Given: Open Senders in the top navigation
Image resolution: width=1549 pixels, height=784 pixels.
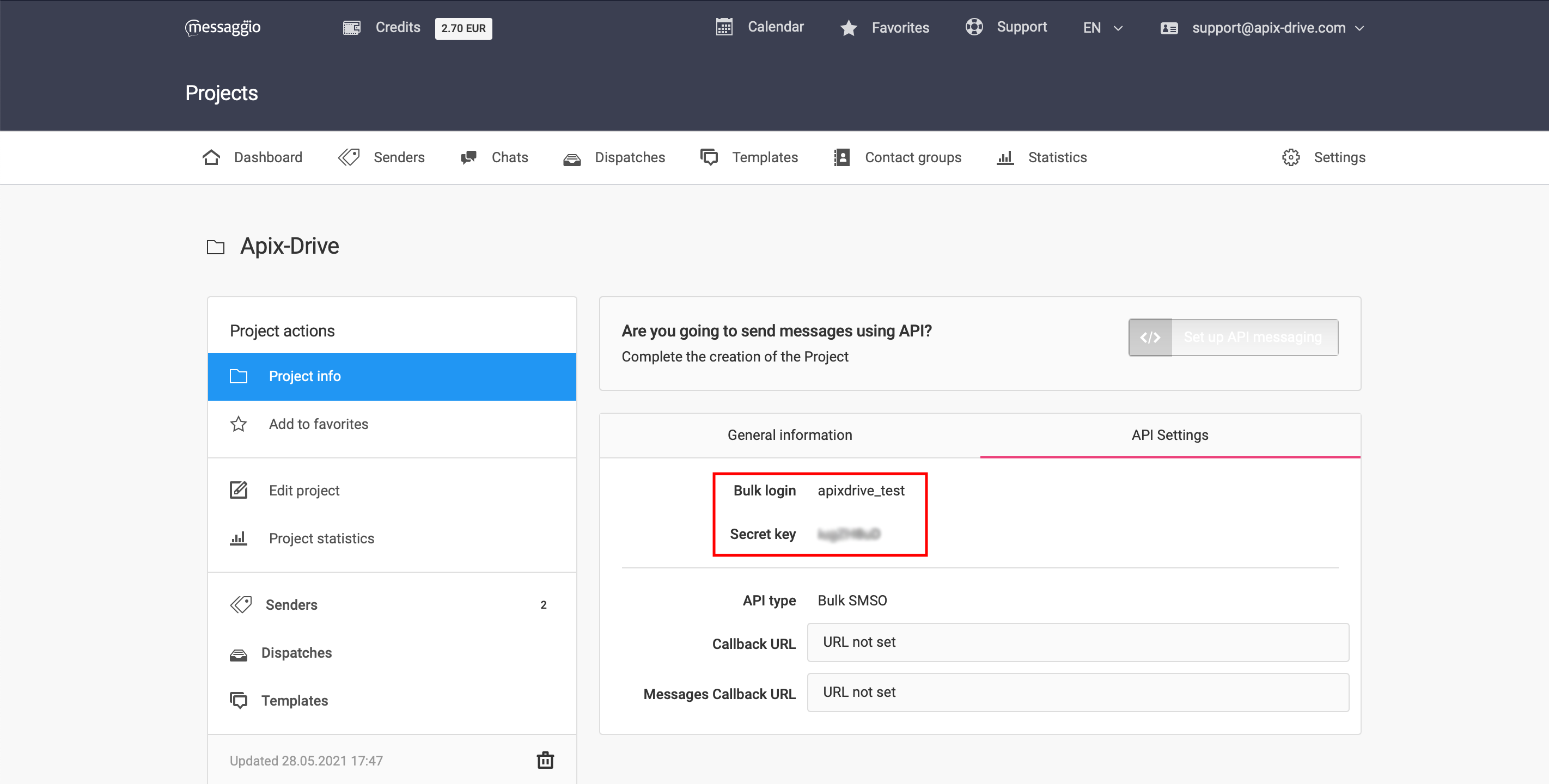Looking at the screenshot, I should pyautogui.click(x=399, y=157).
